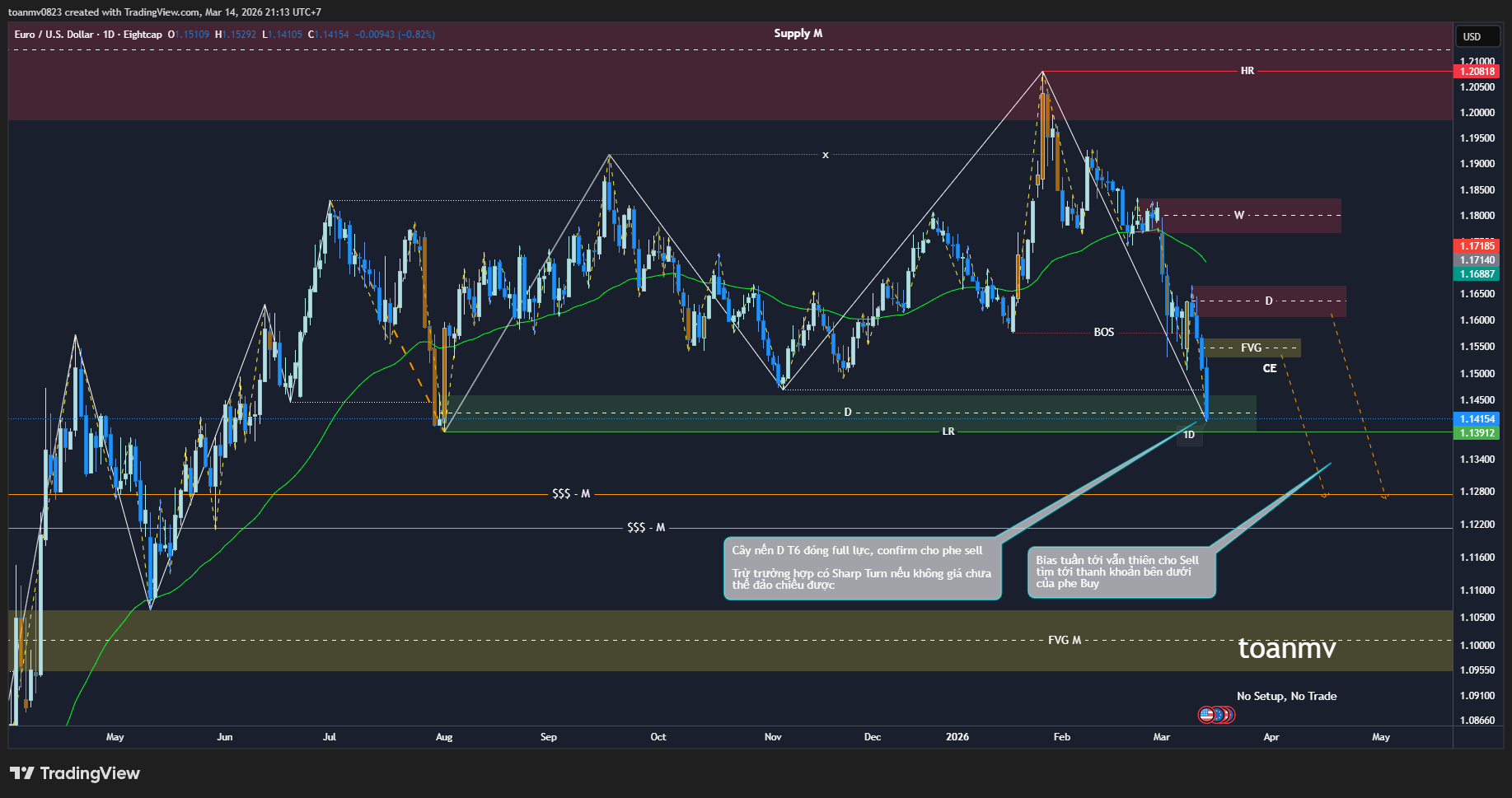Click the HR line label

point(1248,71)
